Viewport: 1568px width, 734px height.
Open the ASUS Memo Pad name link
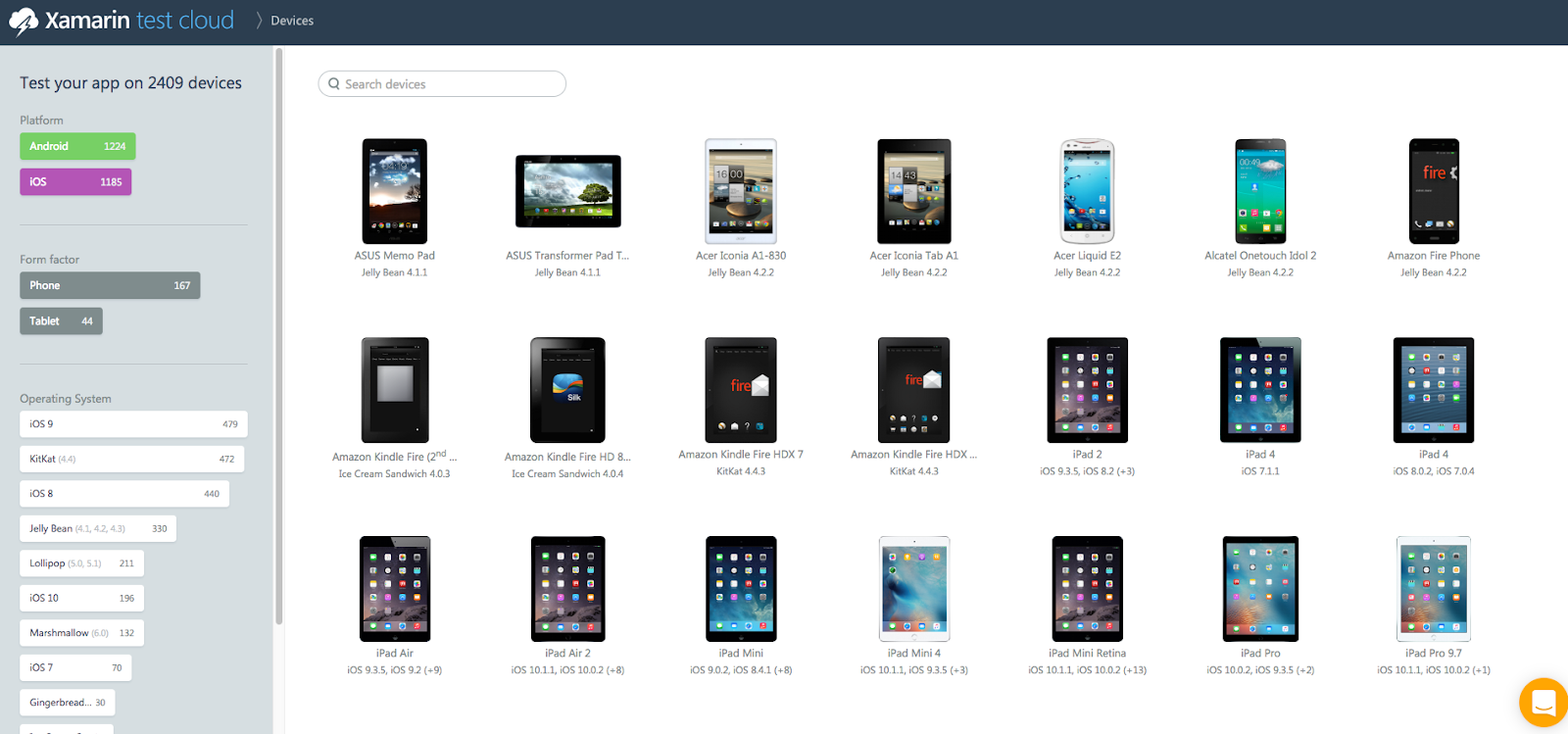pos(395,256)
